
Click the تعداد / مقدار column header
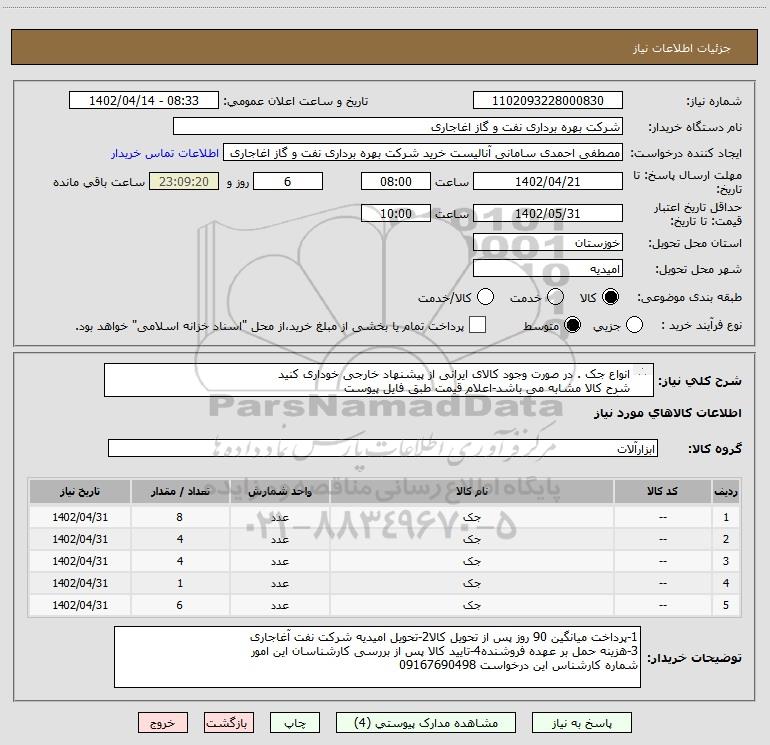[x=180, y=491]
